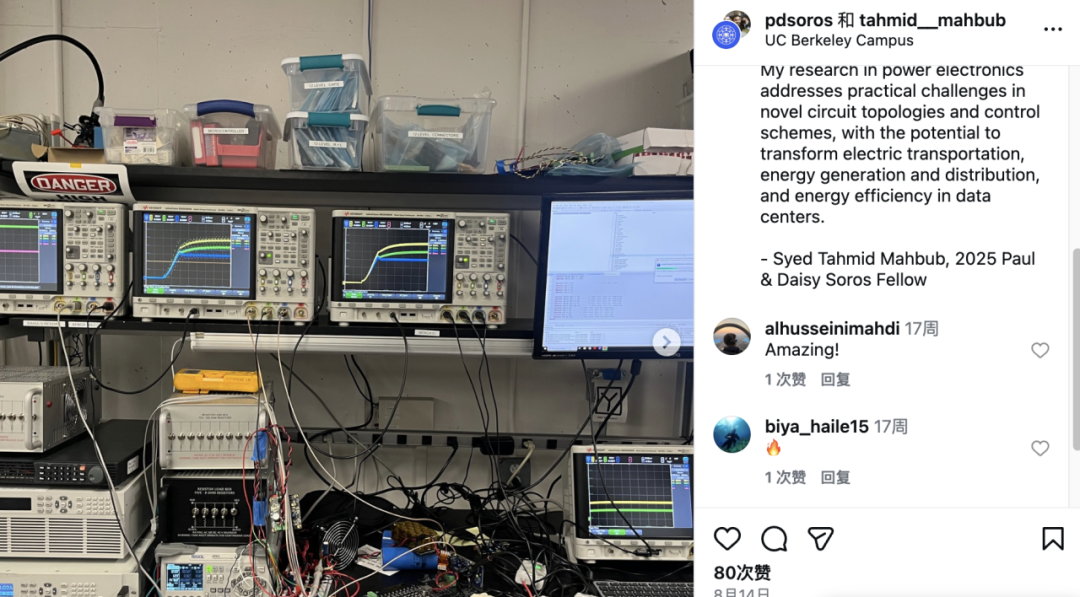Reply to biya_haile15's comment
This screenshot has height=597, width=1080.
[x=835, y=477]
